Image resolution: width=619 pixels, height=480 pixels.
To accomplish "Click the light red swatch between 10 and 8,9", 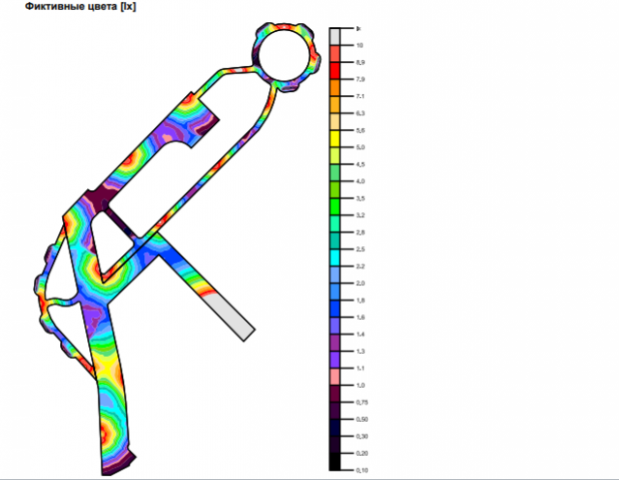I will pos(334,54).
